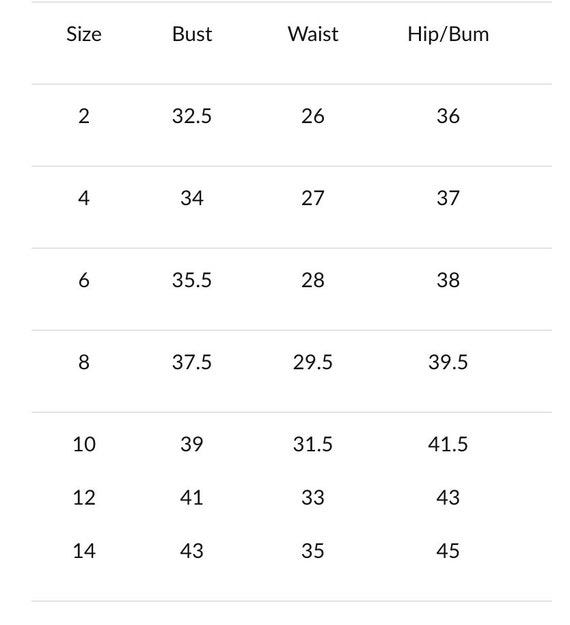The image size is (570, 625).
Task: Click the Hip/Bum column header
Action: 448,35
